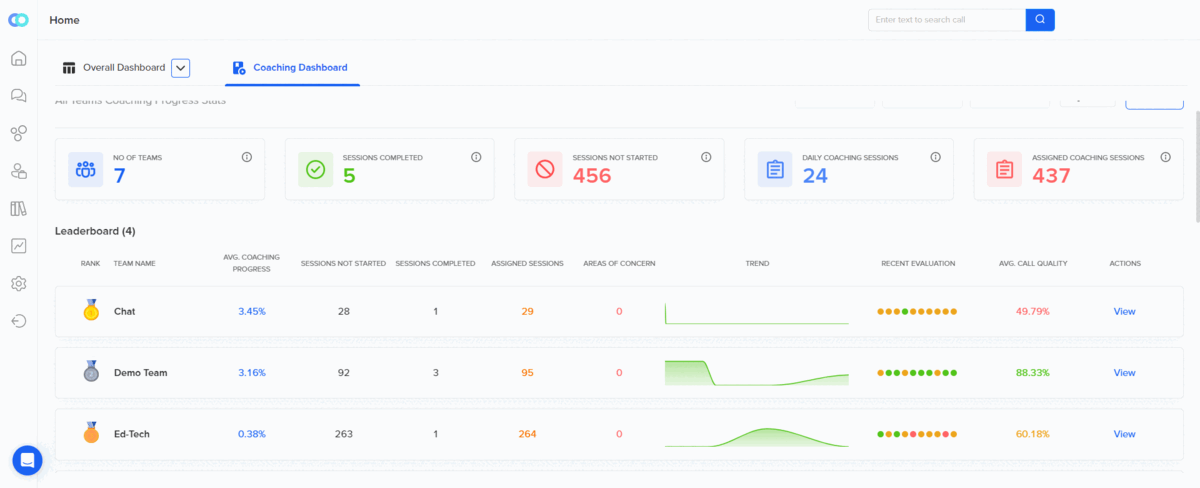Click the teams icon on No of Teams card
The image size is (1200, 488).
[86, 170]
